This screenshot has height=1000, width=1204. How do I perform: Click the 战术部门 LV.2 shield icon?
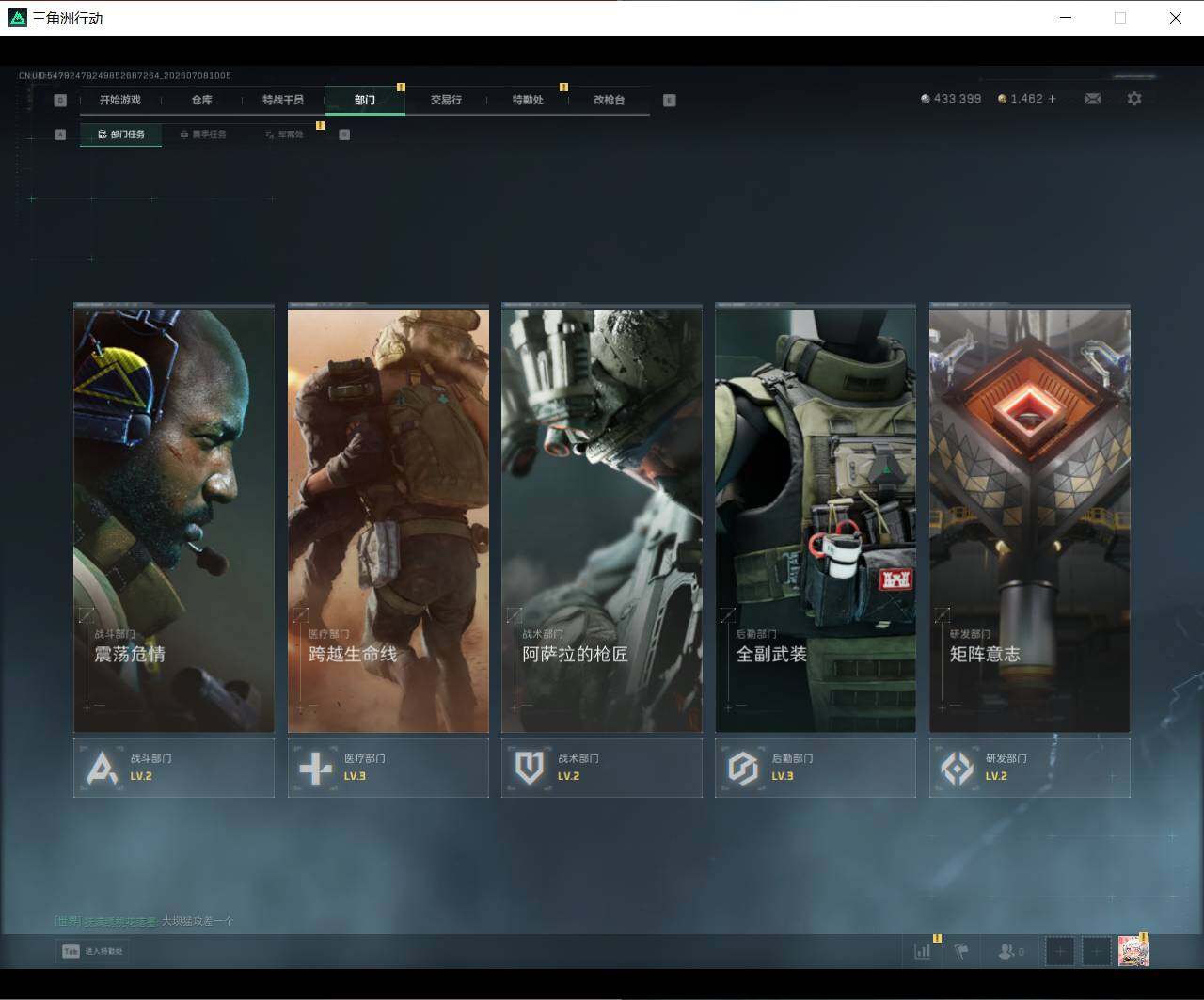[x=530, y=769]
